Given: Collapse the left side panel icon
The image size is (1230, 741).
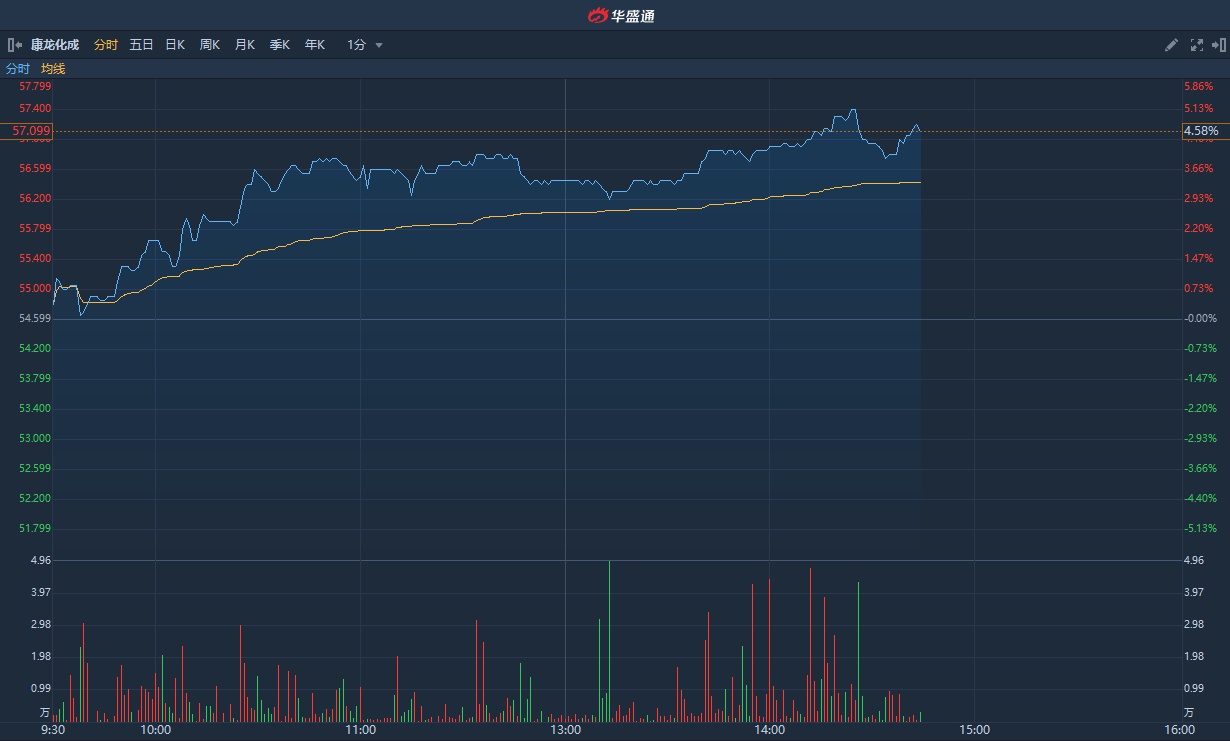Looking at the screenshot, I should click(15, 45).
